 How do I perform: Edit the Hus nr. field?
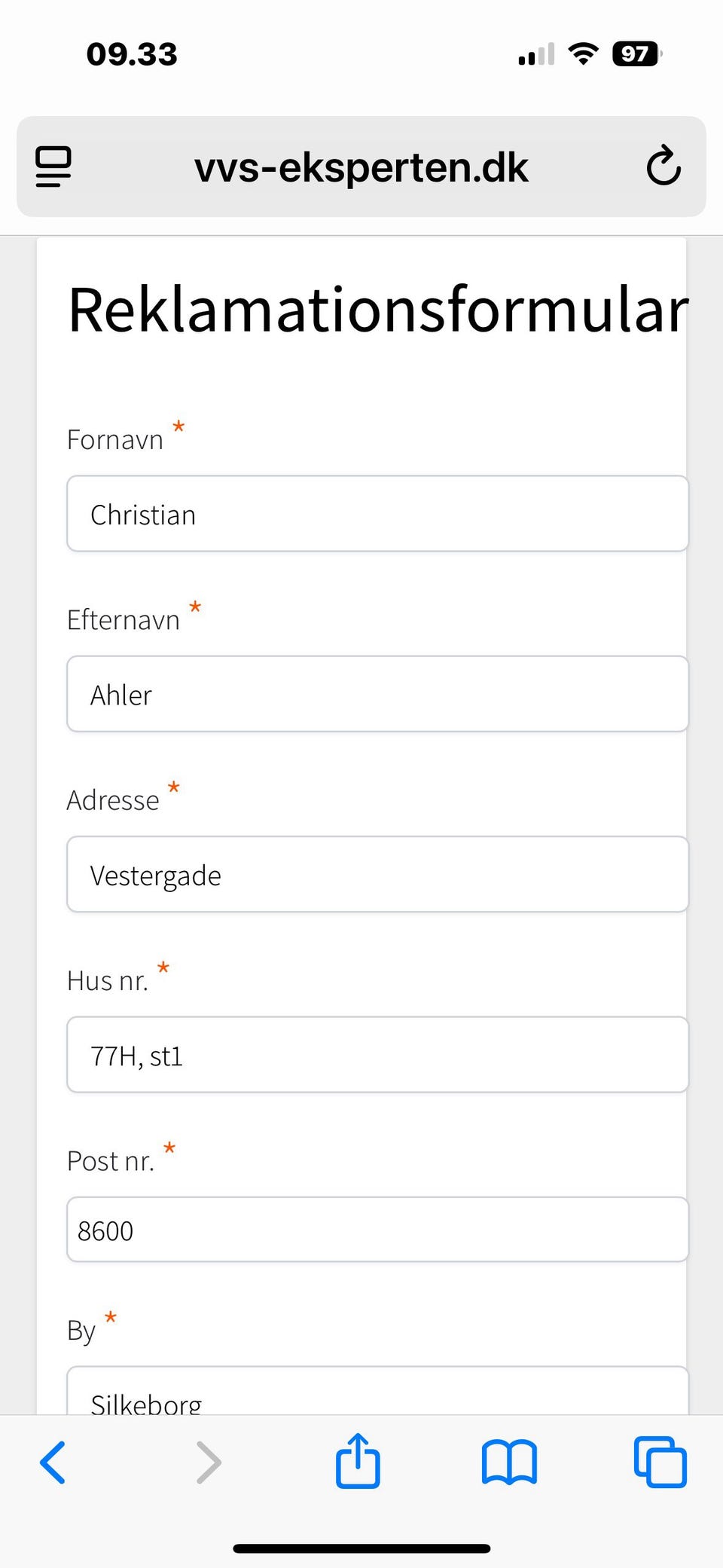click(377, 1055)
